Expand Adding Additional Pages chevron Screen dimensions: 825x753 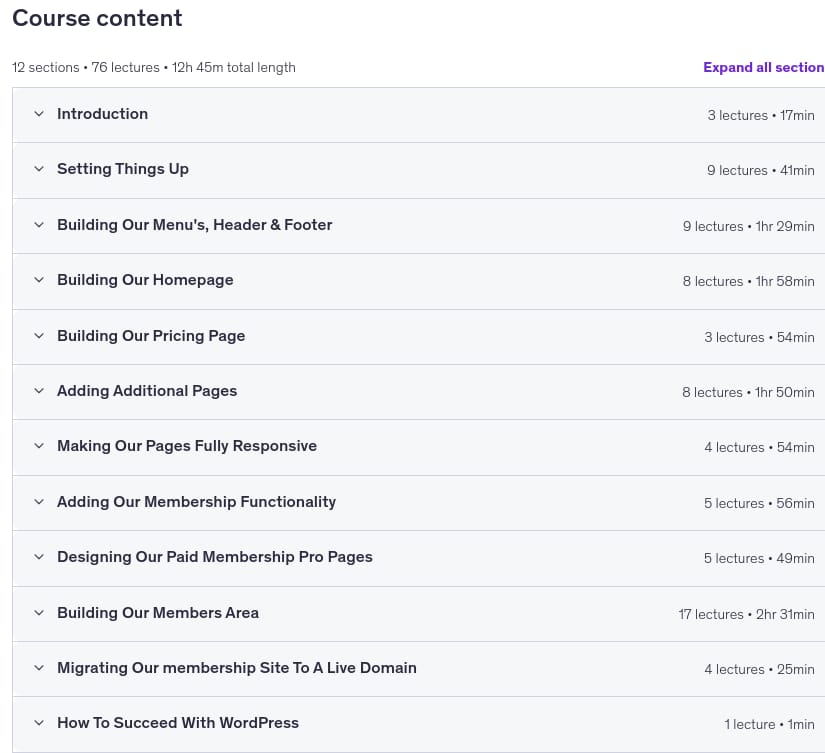39,391
